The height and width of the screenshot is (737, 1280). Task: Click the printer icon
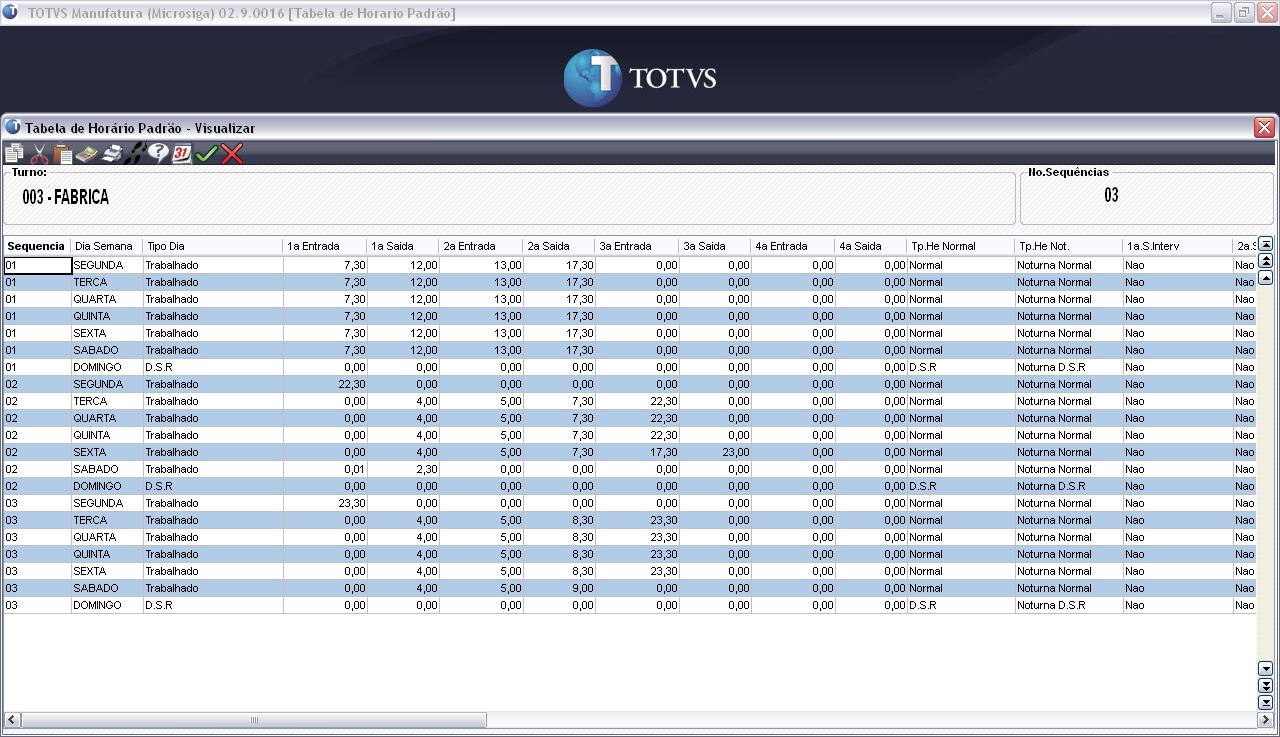tap(112, 154)
